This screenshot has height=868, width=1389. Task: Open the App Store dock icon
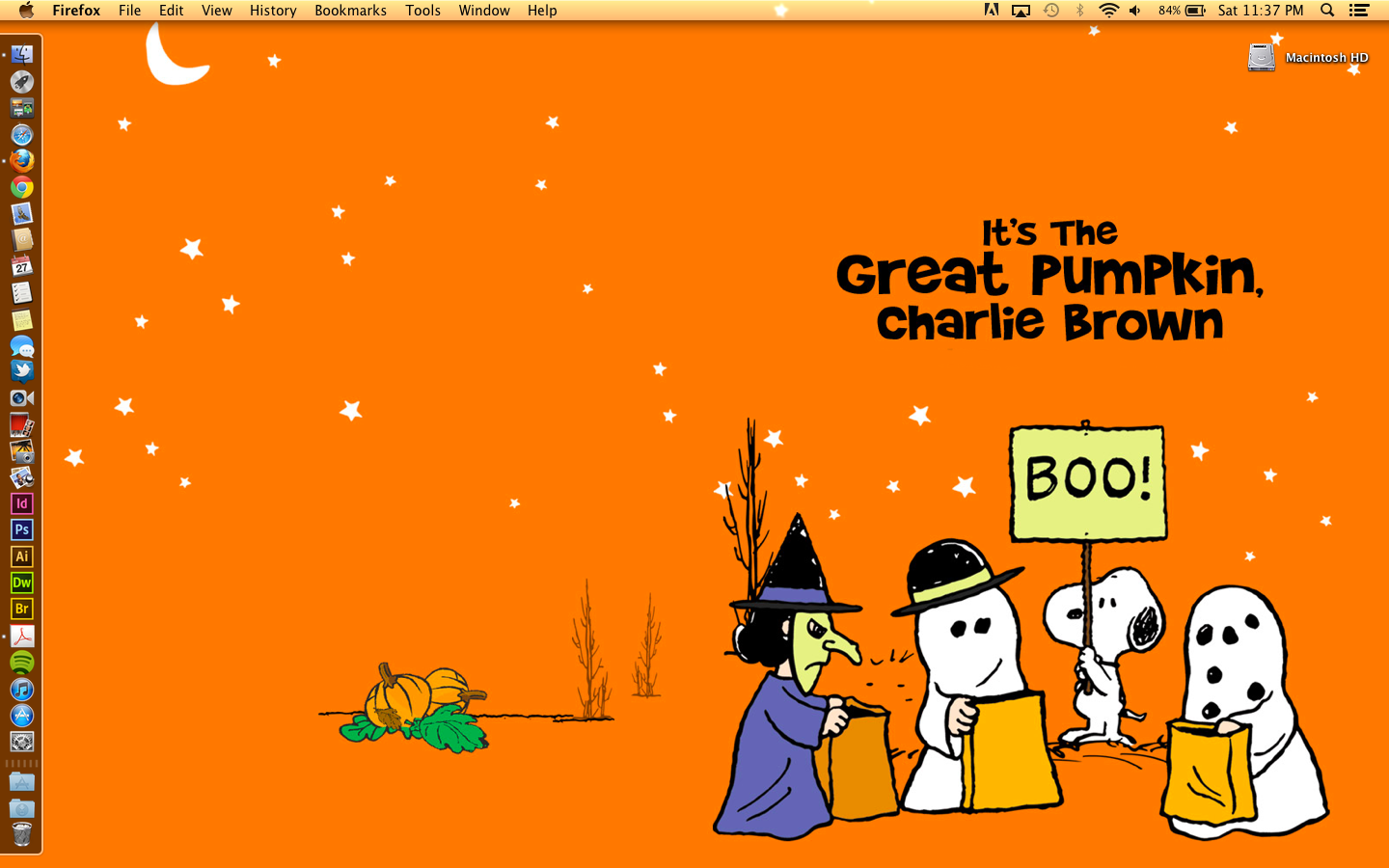point(22,715)
